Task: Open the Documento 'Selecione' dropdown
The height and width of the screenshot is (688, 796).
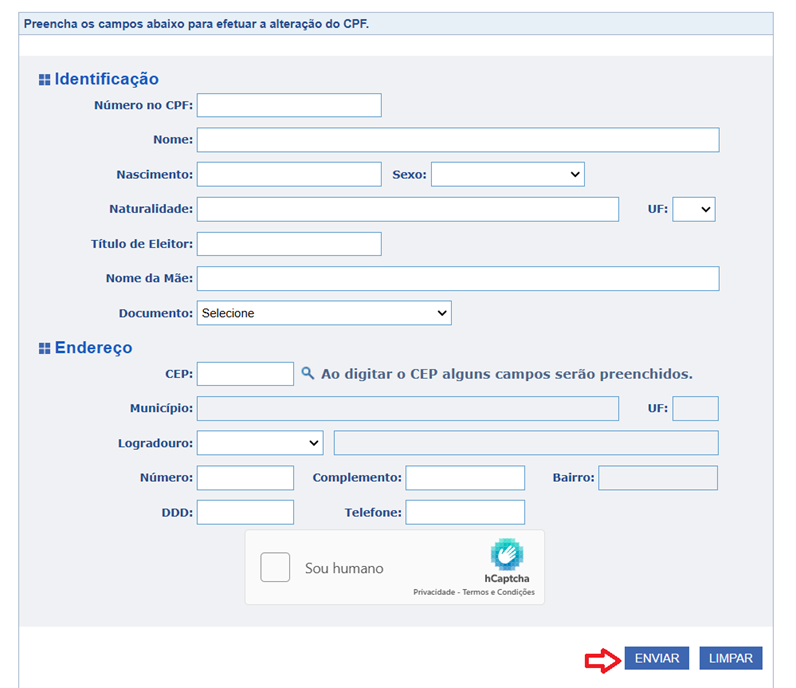Action: coord(324,313)
